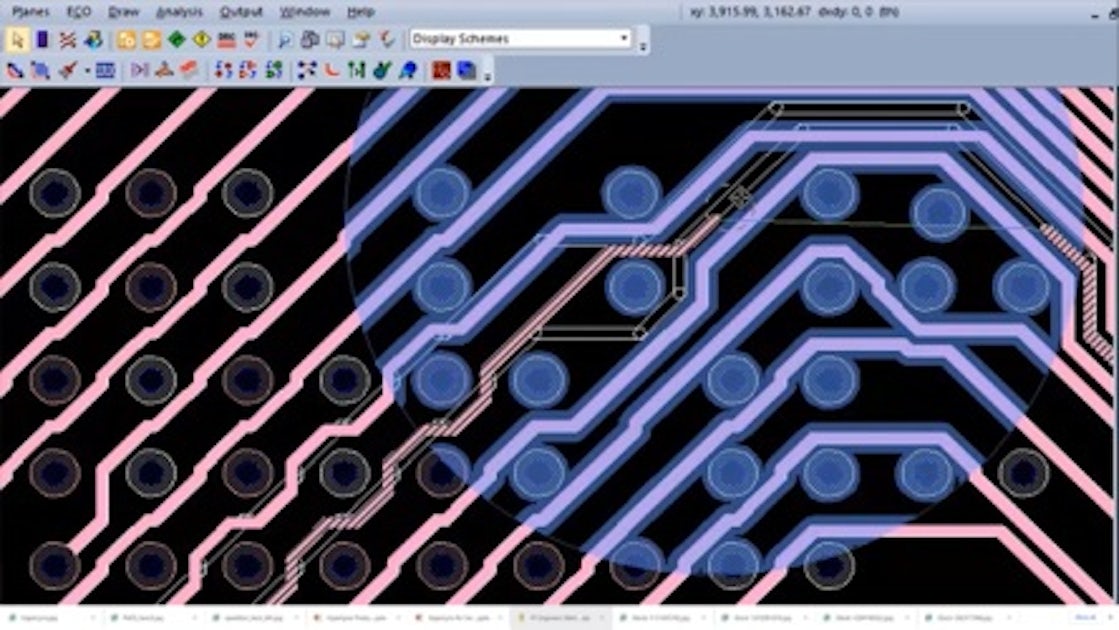
Task: Click the red eraser toolbar icon
Action: coord(188,70)
